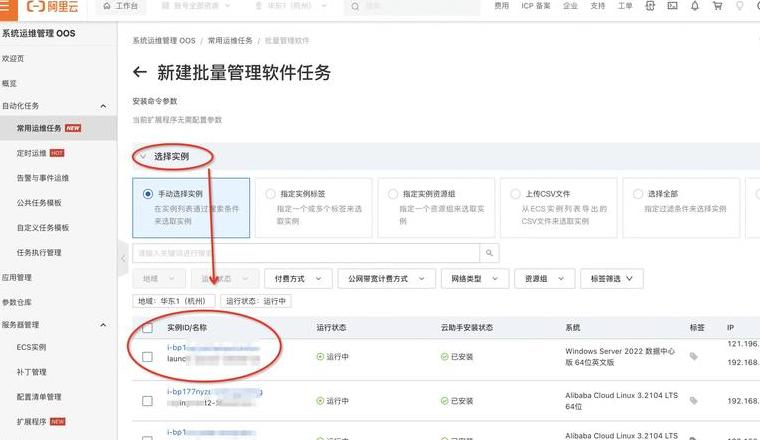Open the Cloud Shell terminal icon
The image size is (760, 440).
(x=672, y=6)
